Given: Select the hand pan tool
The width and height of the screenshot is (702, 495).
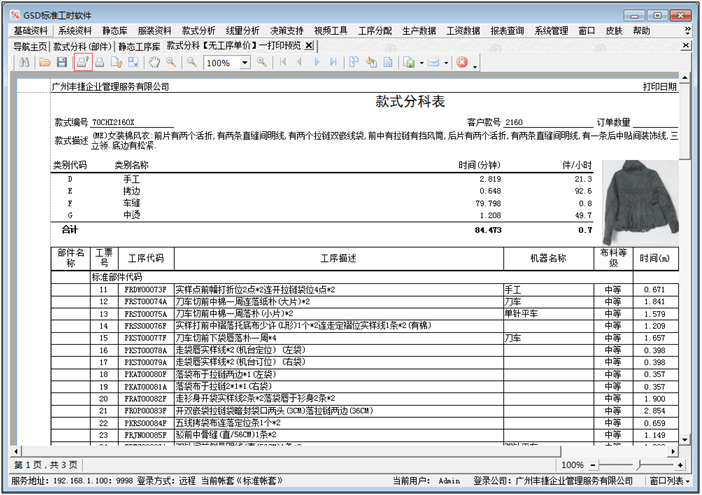Looking at the screenshot, I should 154,62.
